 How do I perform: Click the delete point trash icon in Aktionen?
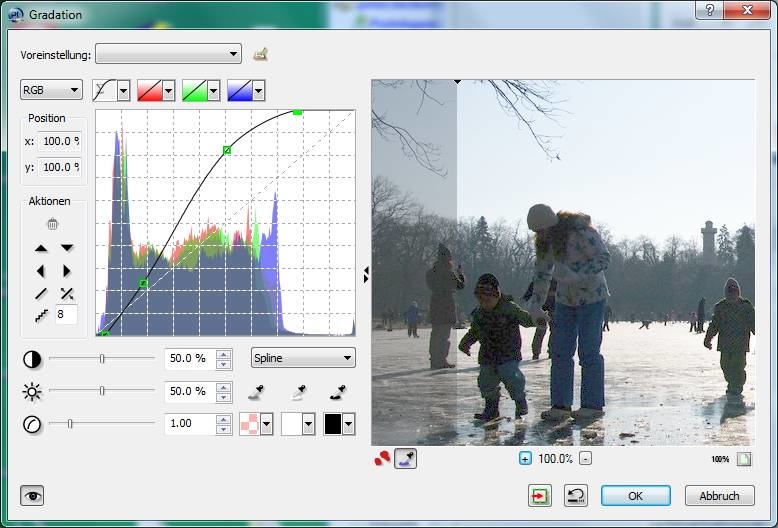53,224
